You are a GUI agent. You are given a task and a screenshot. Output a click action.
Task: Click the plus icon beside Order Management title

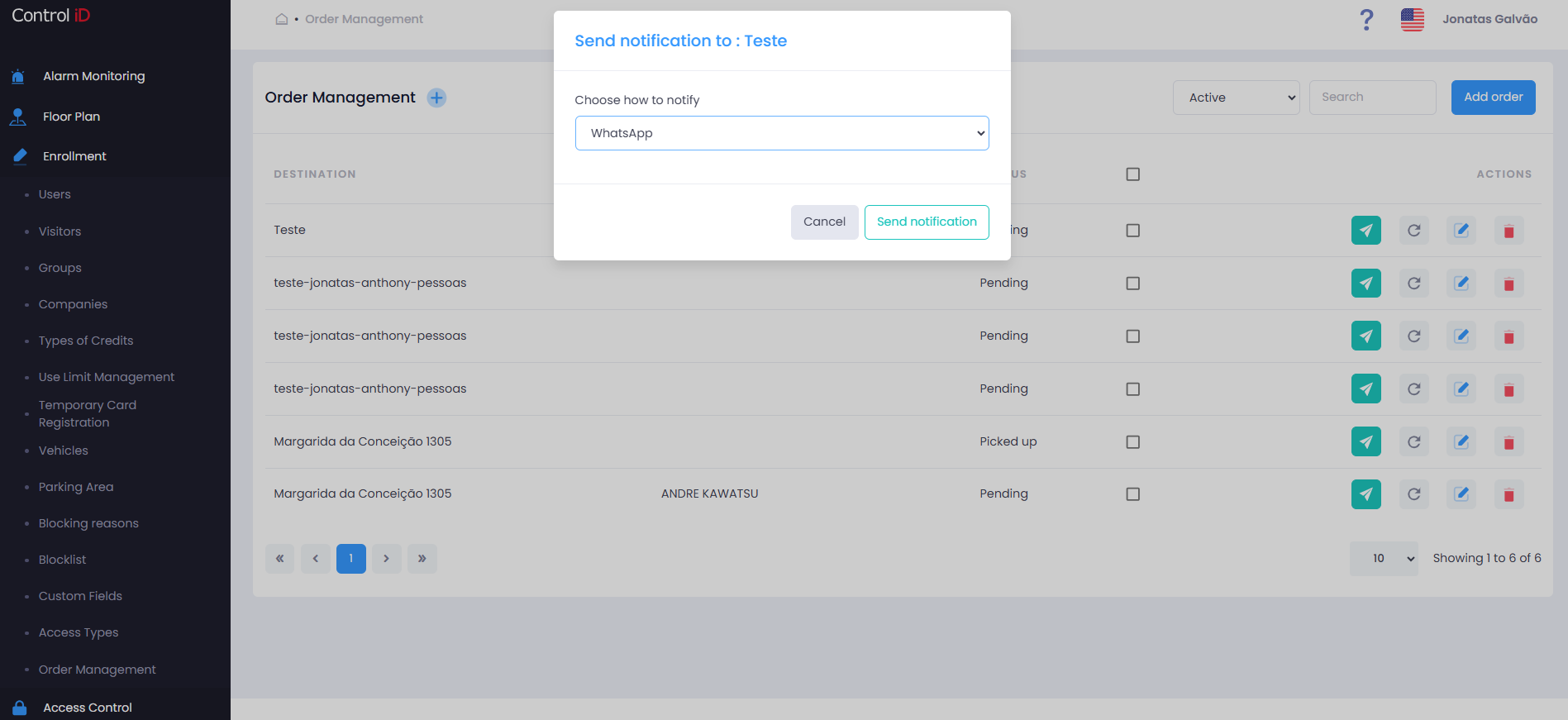coord(436,98)
